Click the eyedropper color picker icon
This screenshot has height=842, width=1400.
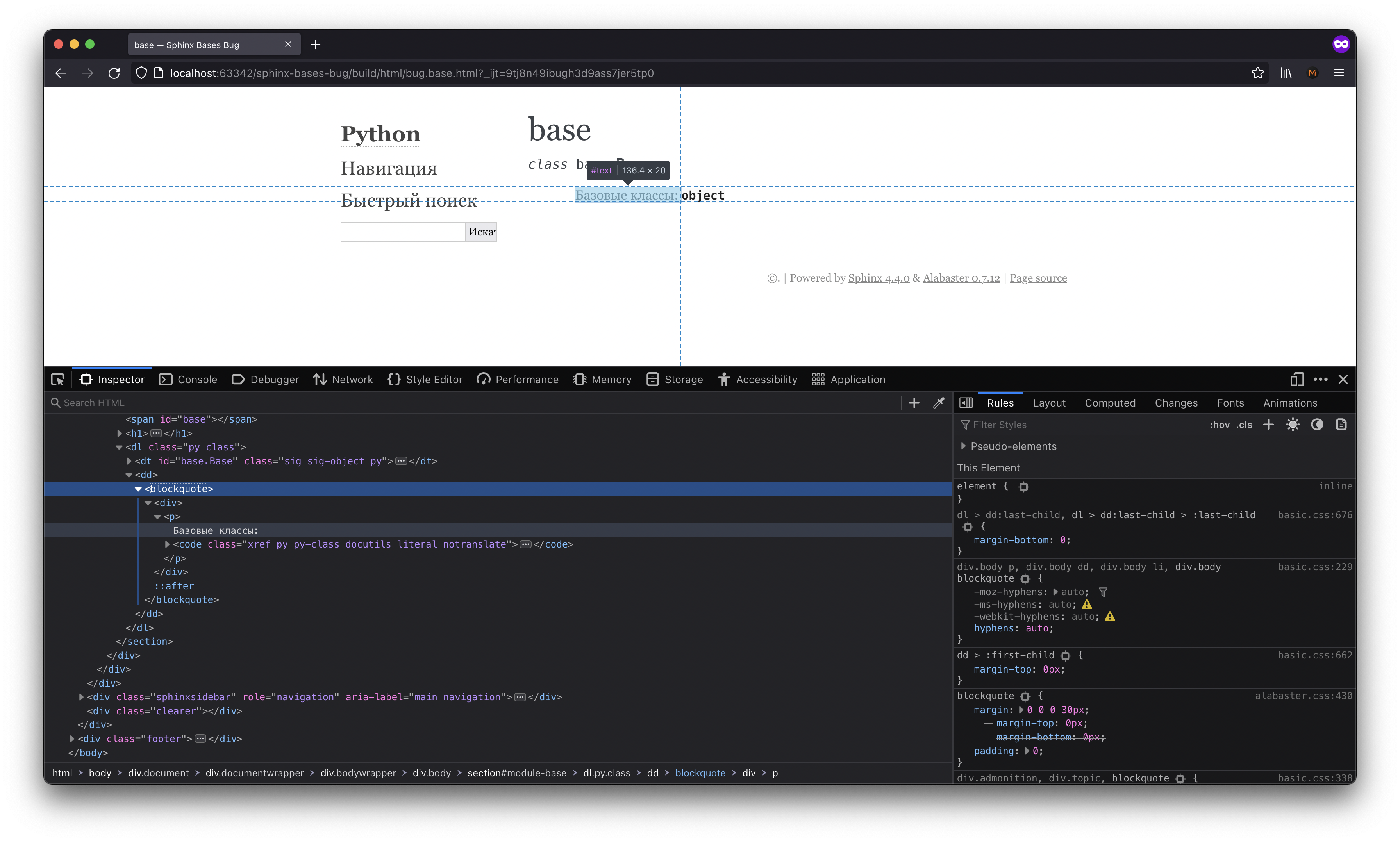coord(939,403)
